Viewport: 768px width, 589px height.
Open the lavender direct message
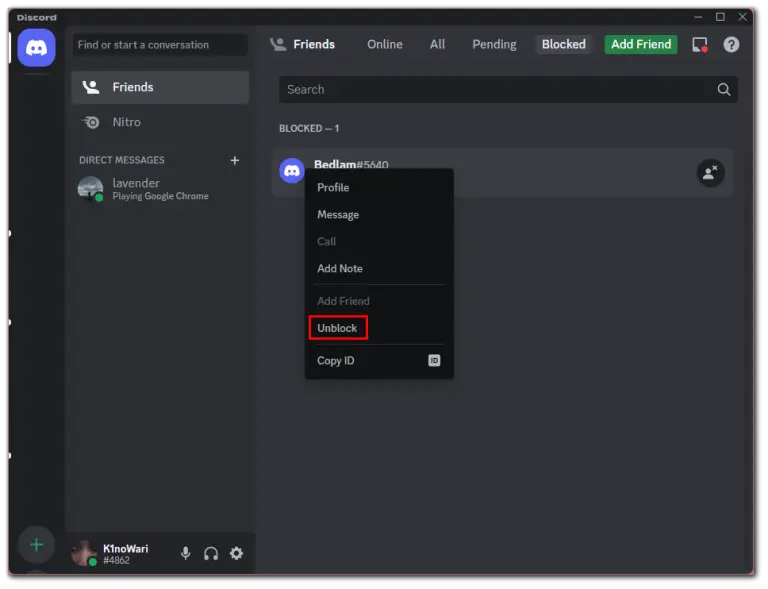pos(161,190)
